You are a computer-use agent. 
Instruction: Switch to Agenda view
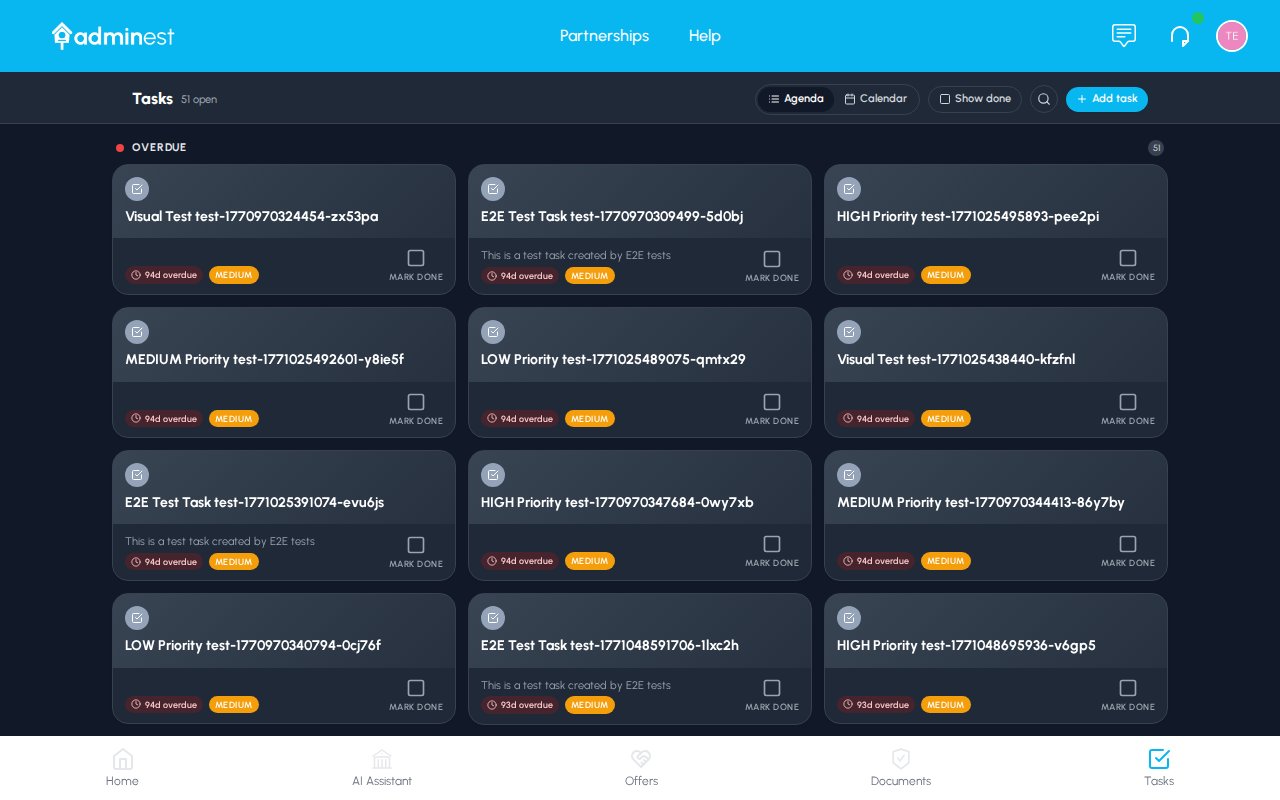tap(796, 99)
